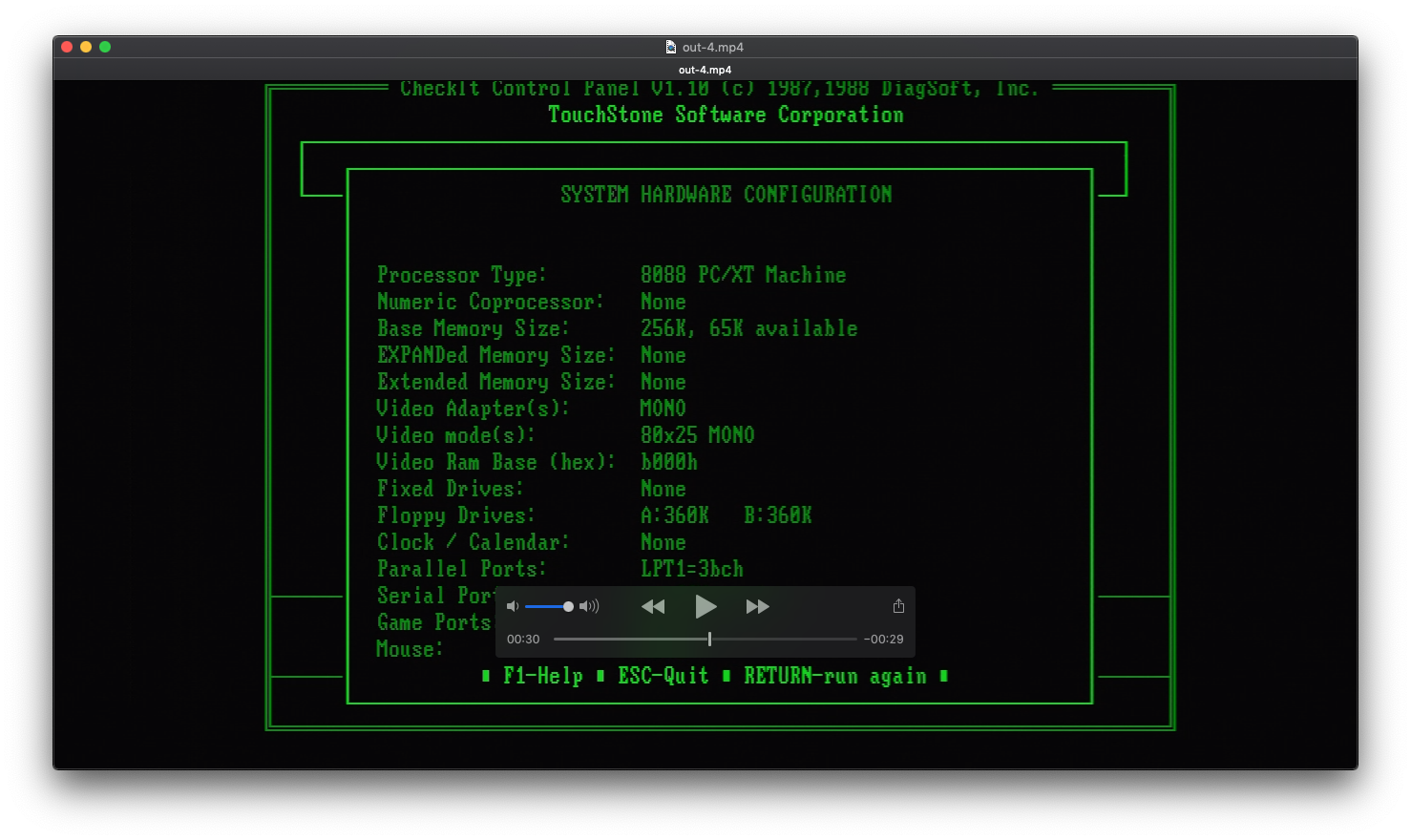Rewind the video playback
The image size is (1411, 840).
pyautogui.click(x=653, y=606)
